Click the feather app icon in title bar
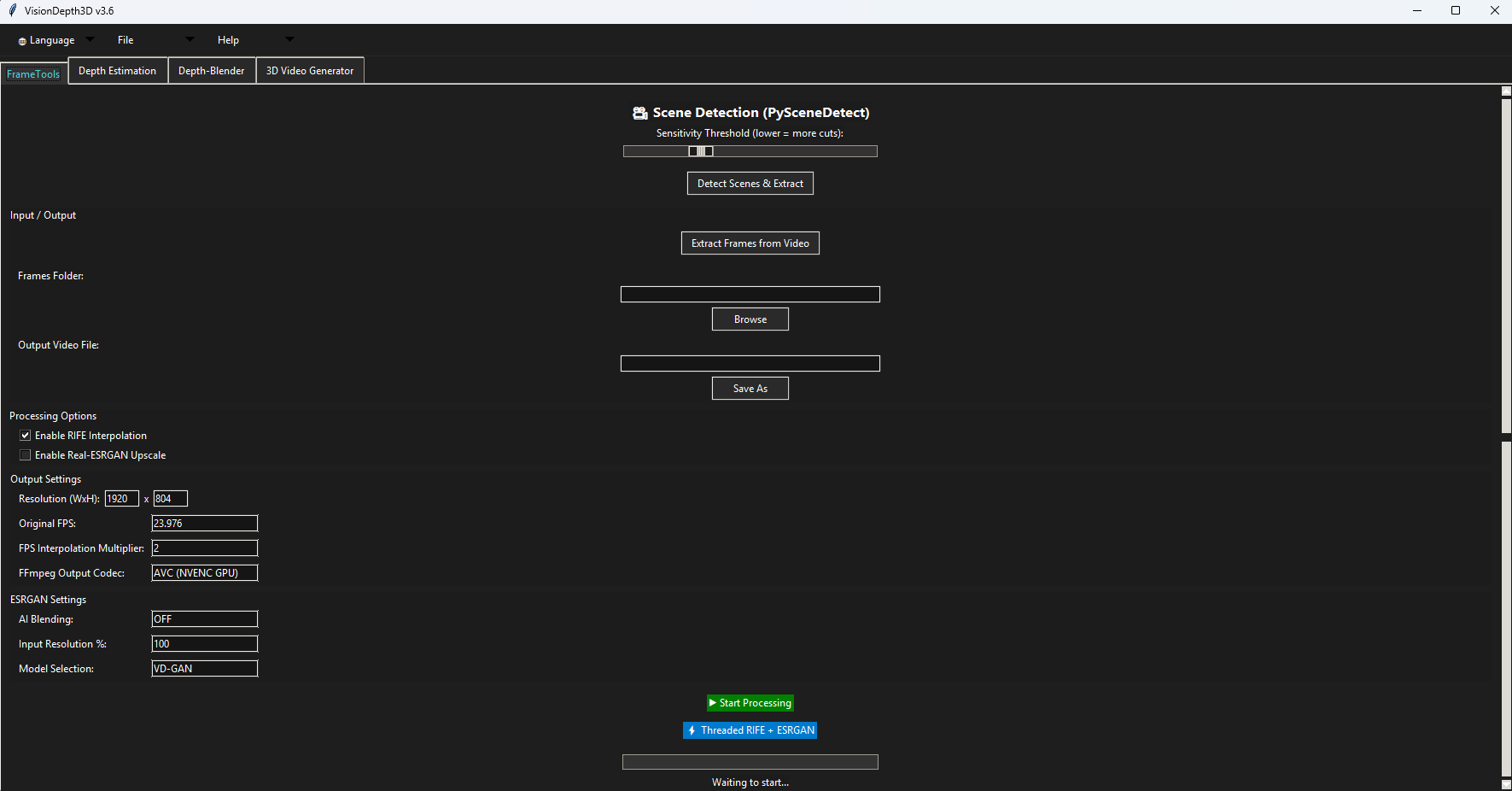This screenshot has width=1512, height=791. point(12,11)
